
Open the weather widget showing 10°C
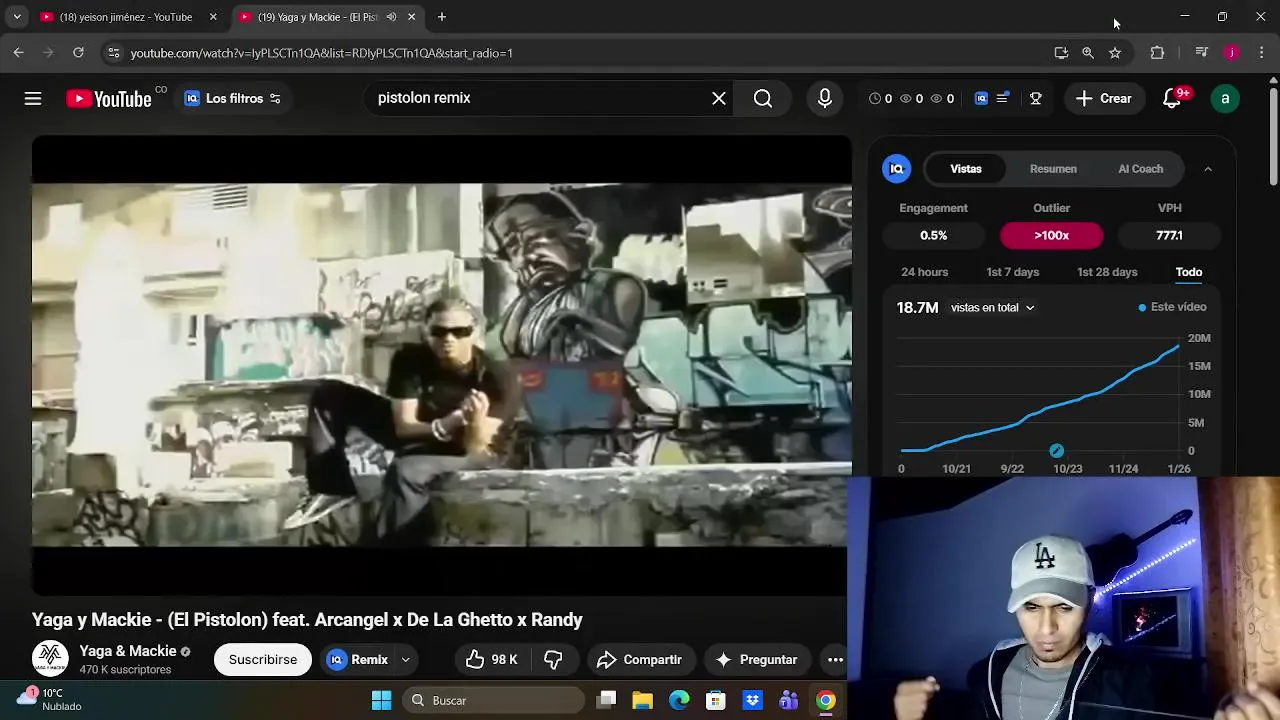pyautogui.click(x=48, y=699)
